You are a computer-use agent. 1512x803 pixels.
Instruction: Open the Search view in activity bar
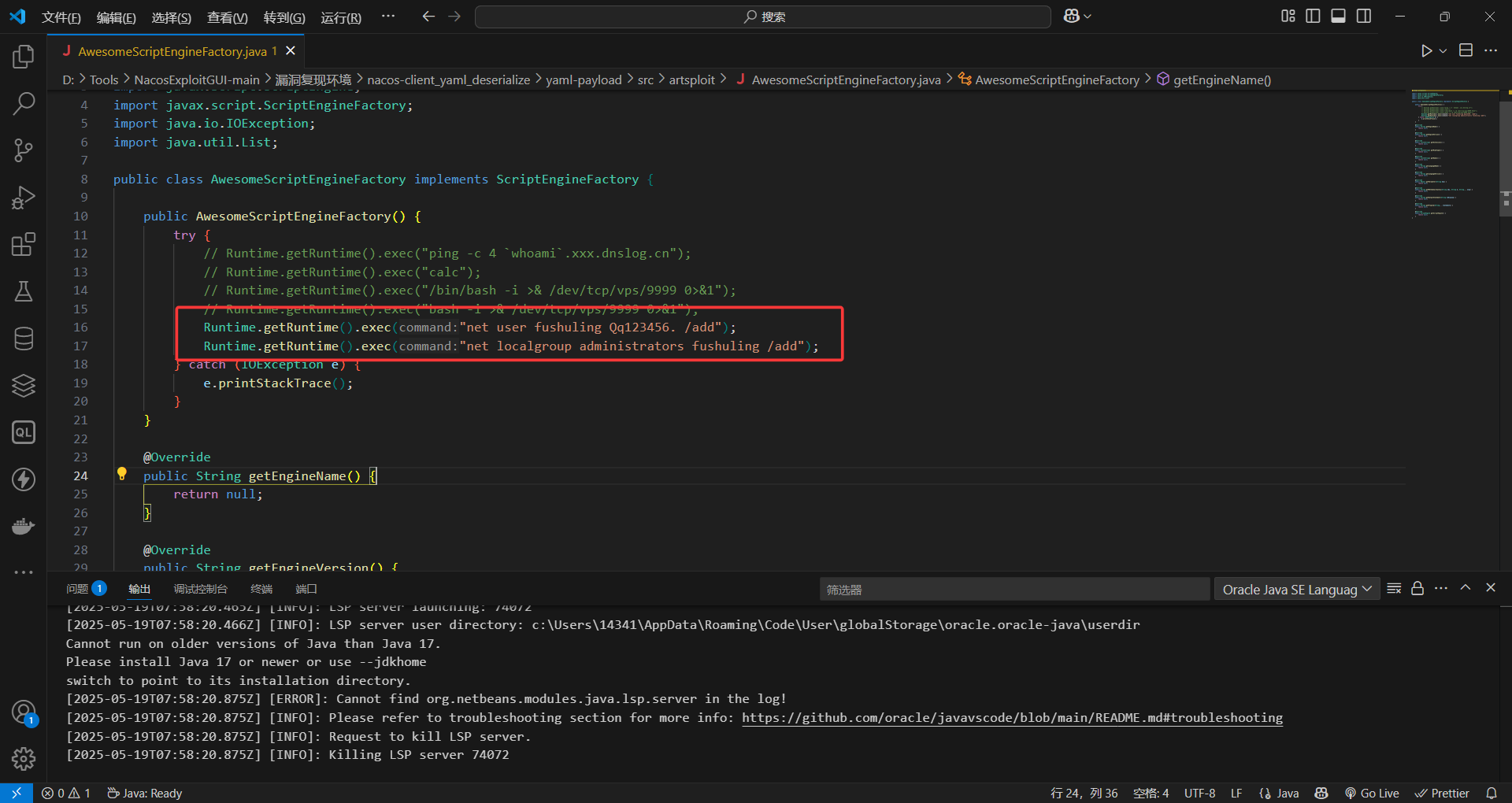pos(24,103)
